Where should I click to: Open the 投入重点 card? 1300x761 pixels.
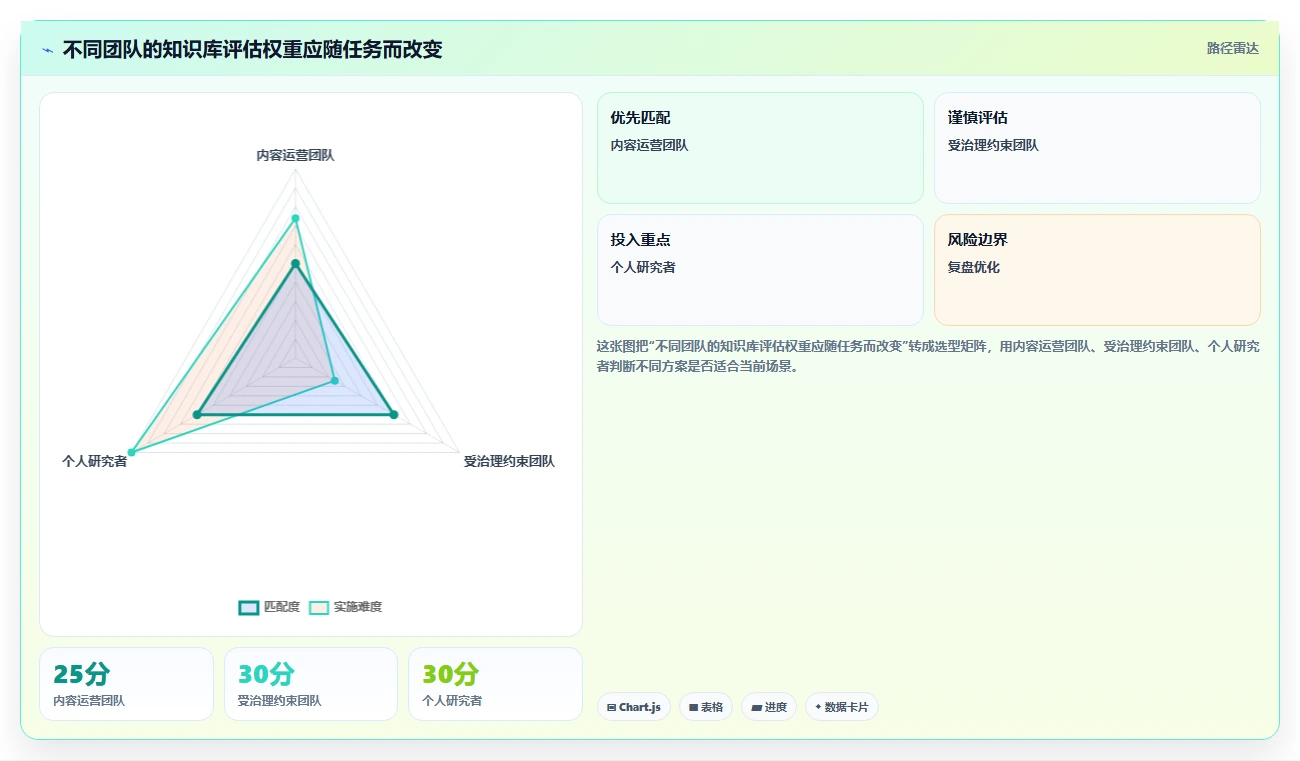pos(760,270)
